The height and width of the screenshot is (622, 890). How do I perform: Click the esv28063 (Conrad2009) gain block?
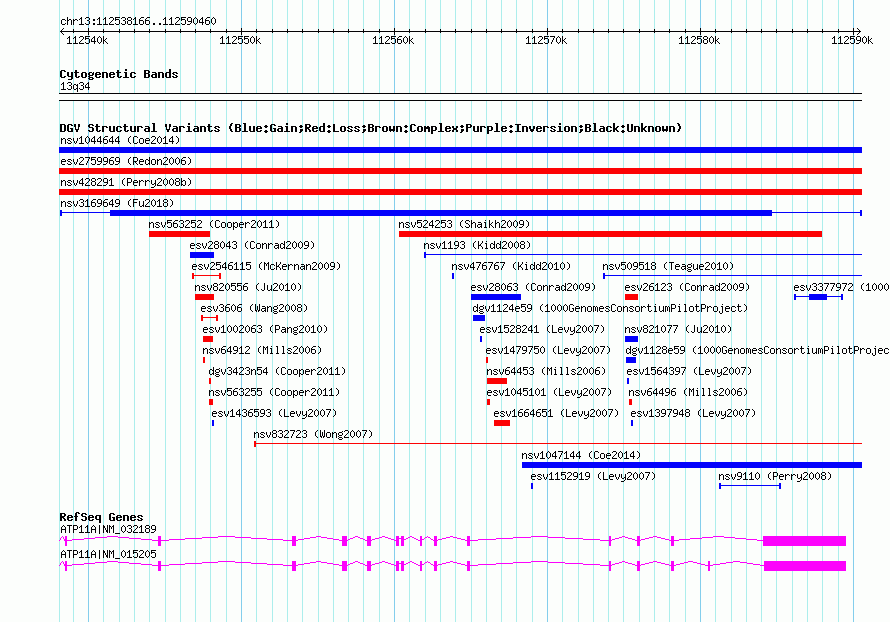point(496,297)
